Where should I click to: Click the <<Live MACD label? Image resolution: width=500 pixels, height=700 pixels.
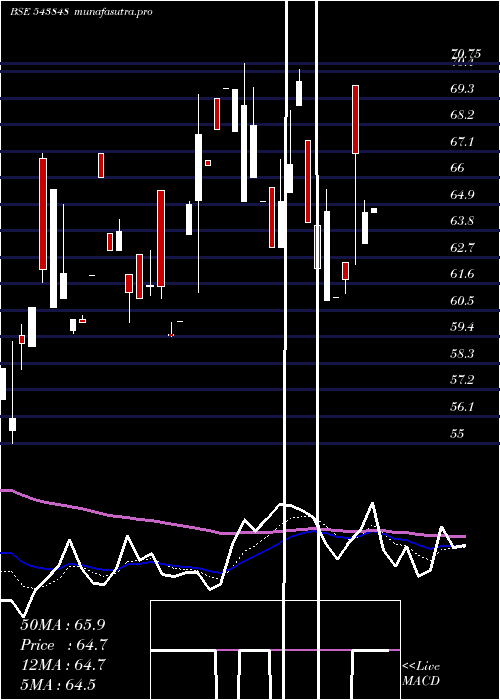(x=421, y=673)
